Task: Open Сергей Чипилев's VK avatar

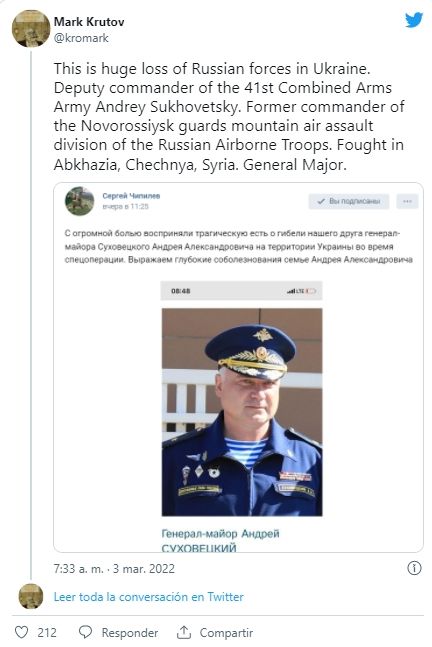Action: 80,201
